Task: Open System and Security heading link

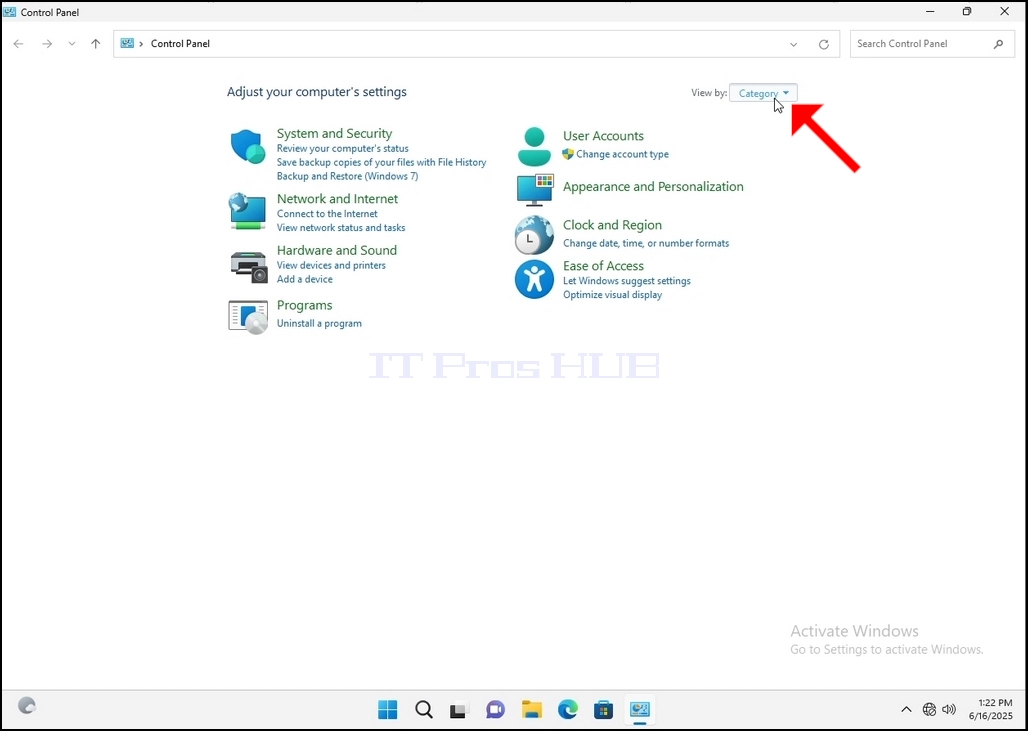Action: [334, 133]
